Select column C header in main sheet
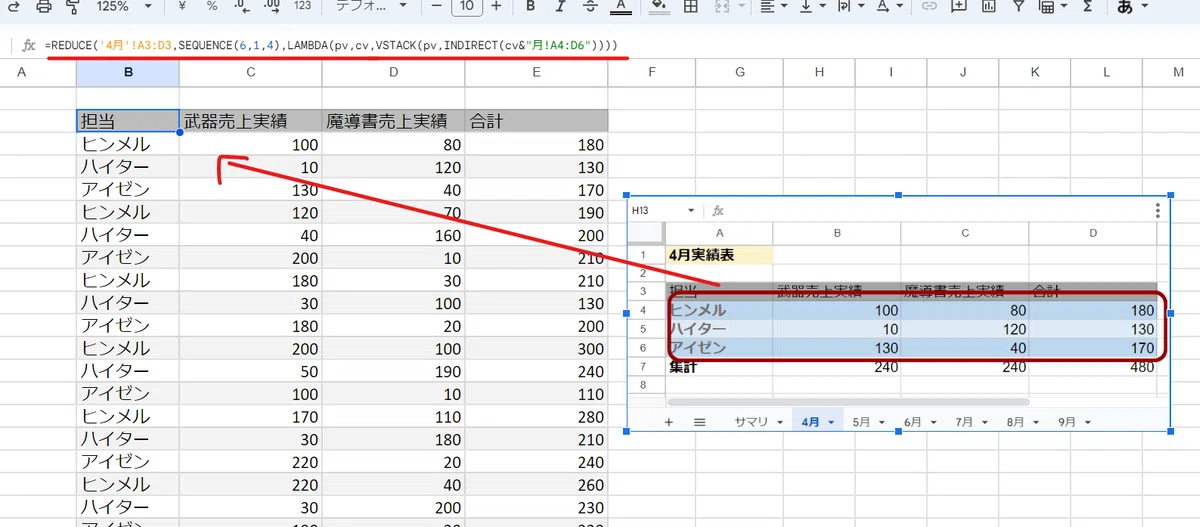1200x527 pixels. coord(251,73)
